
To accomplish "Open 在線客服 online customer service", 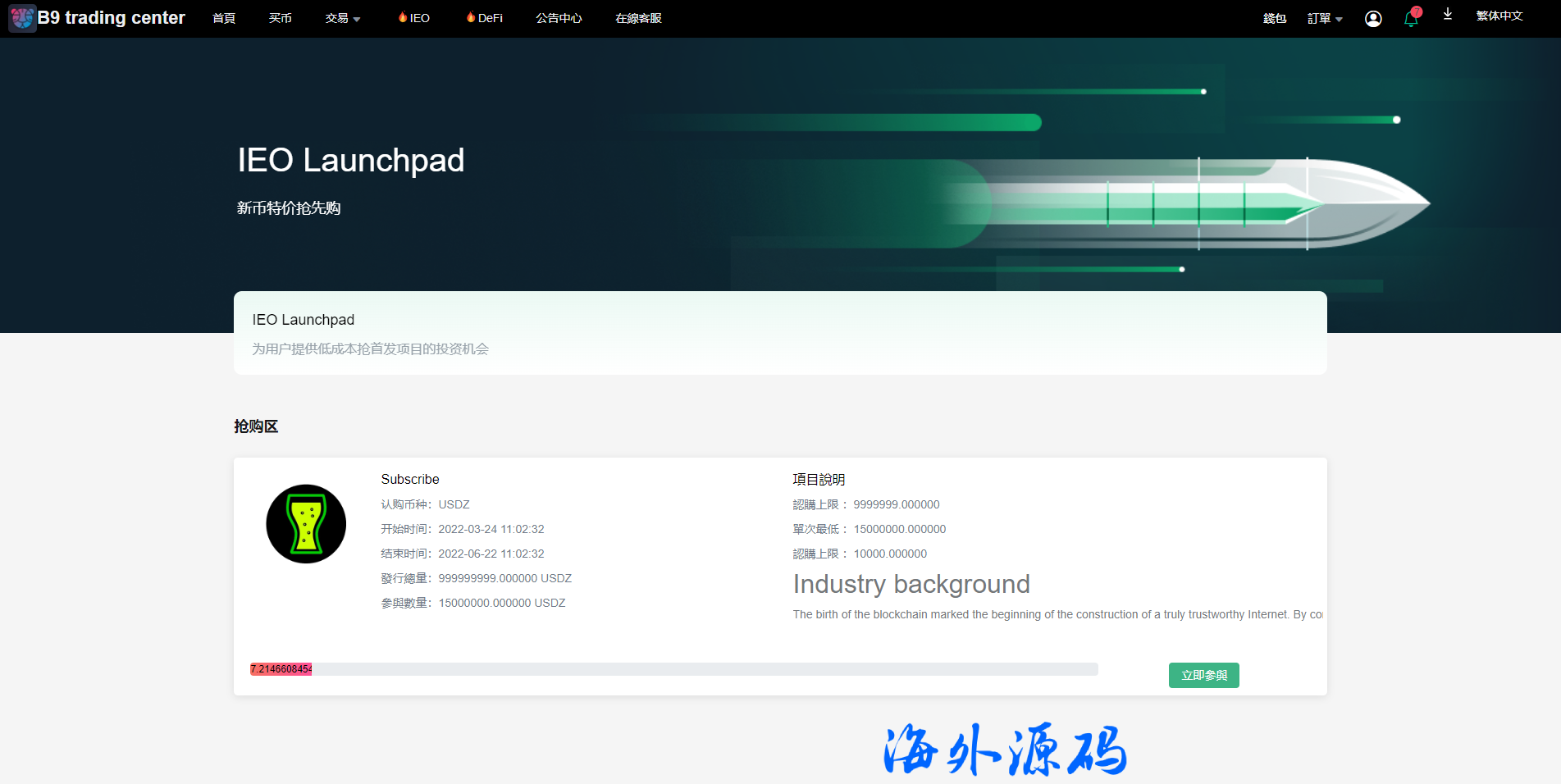I will tap(638, 18).
